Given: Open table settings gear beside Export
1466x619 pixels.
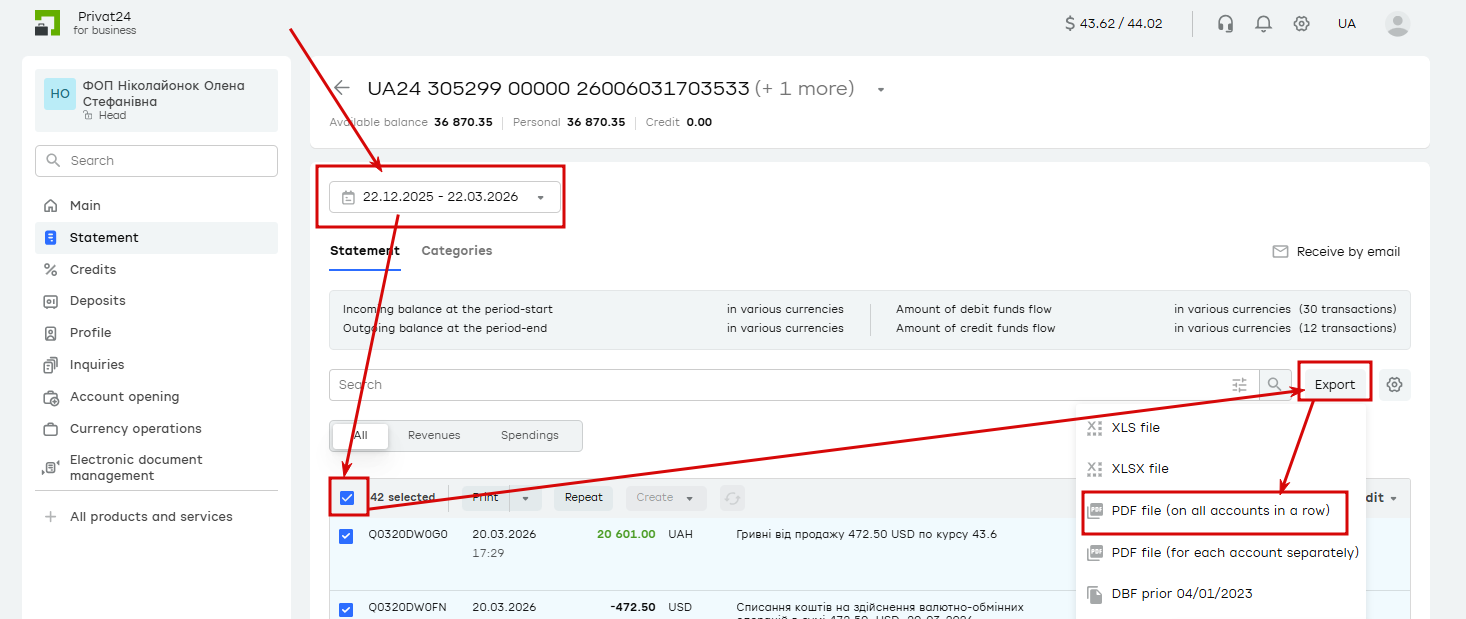Looking at the screenshot, I should (x=1395, y=385).
